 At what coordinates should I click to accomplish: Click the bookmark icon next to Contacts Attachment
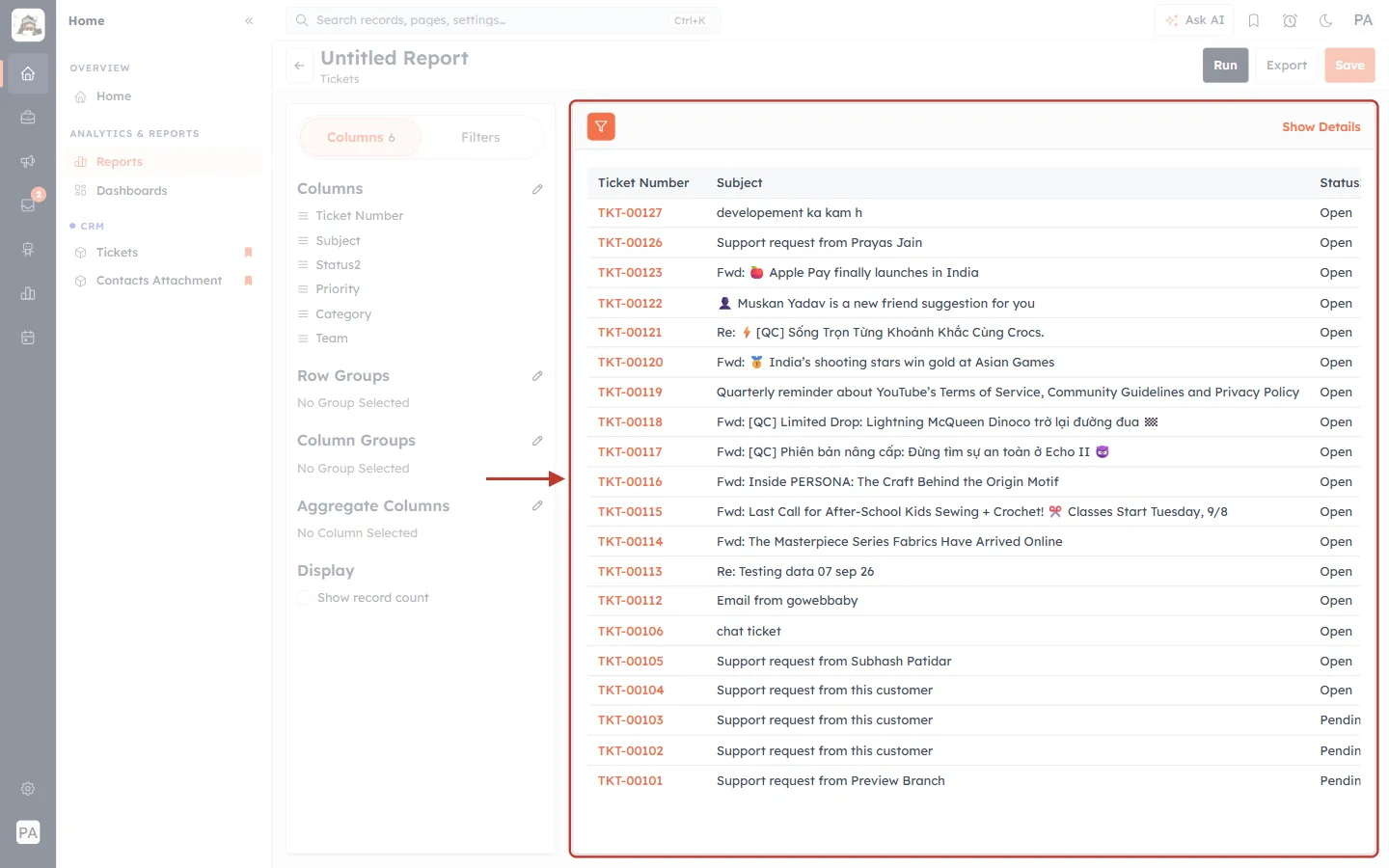248,281
